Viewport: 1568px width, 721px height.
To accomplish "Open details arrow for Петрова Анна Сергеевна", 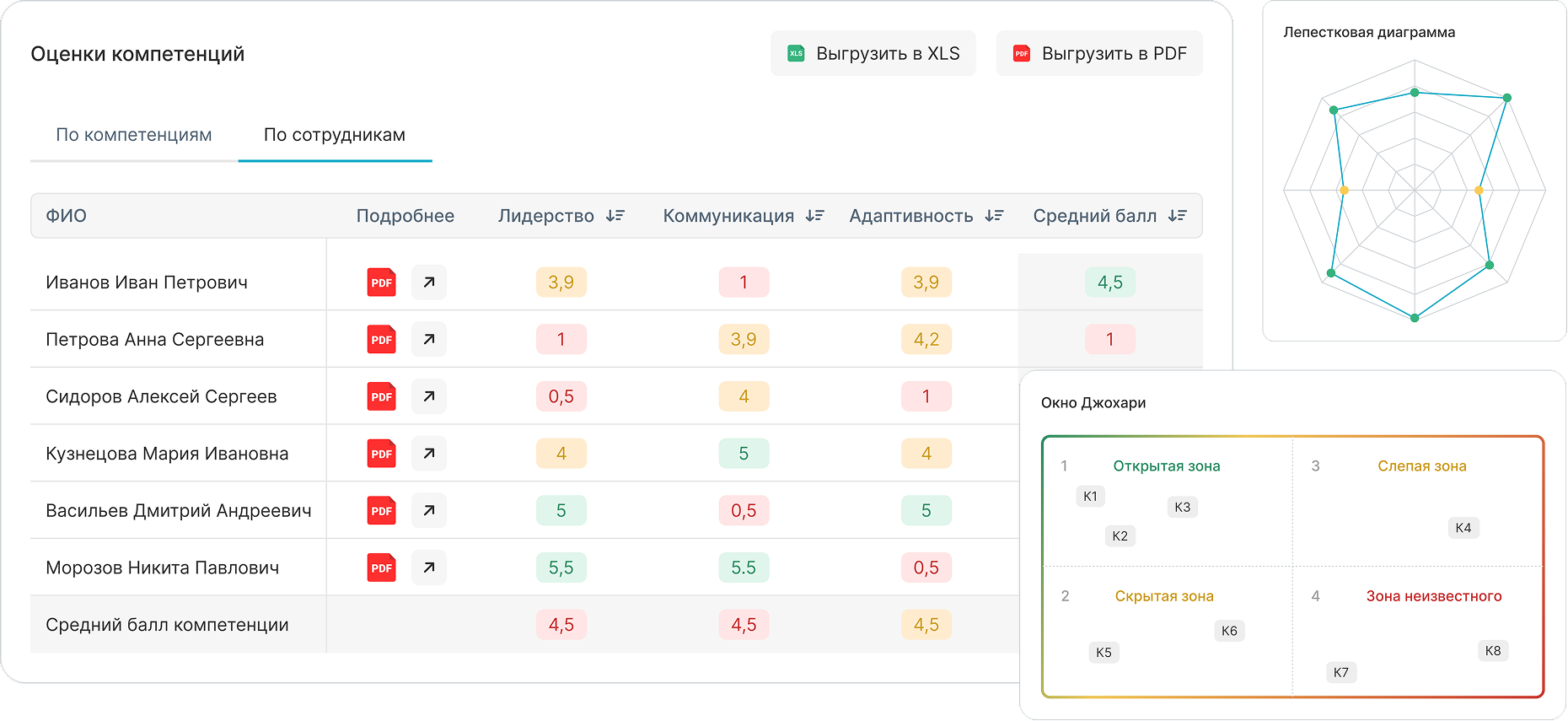I will 429,339.
